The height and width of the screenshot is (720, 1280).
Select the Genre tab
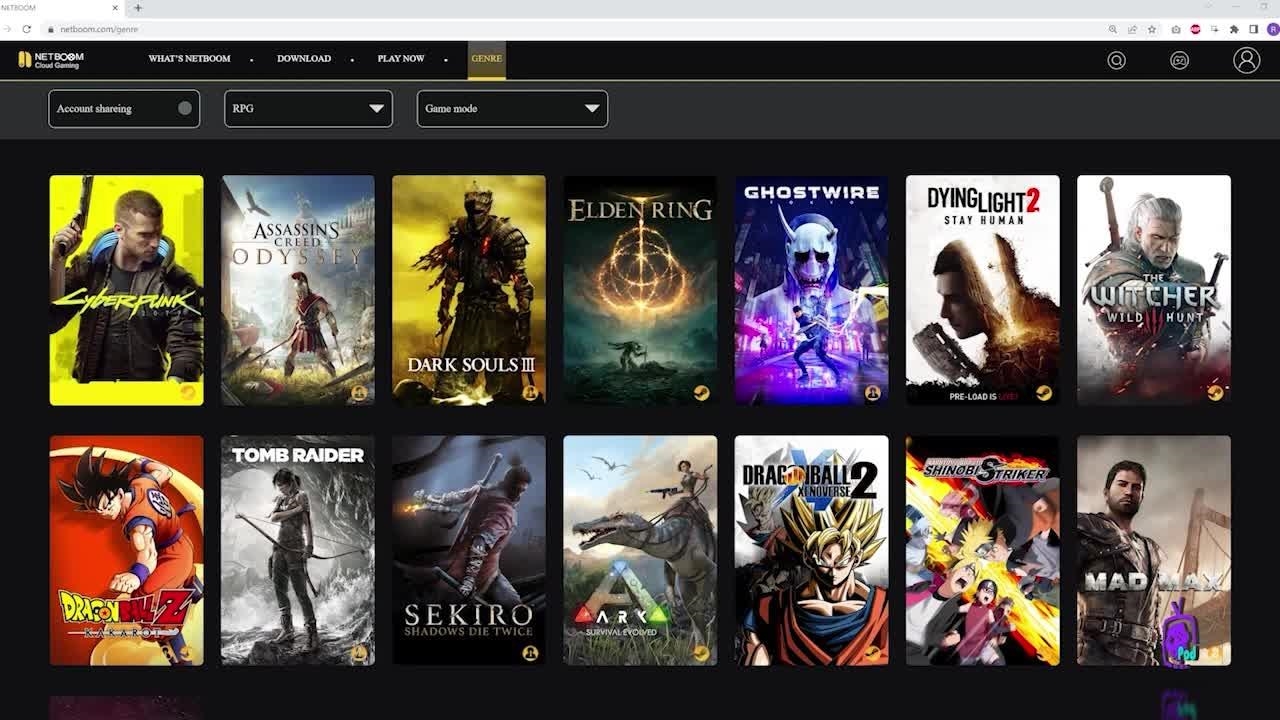click(x=486, y=59)
